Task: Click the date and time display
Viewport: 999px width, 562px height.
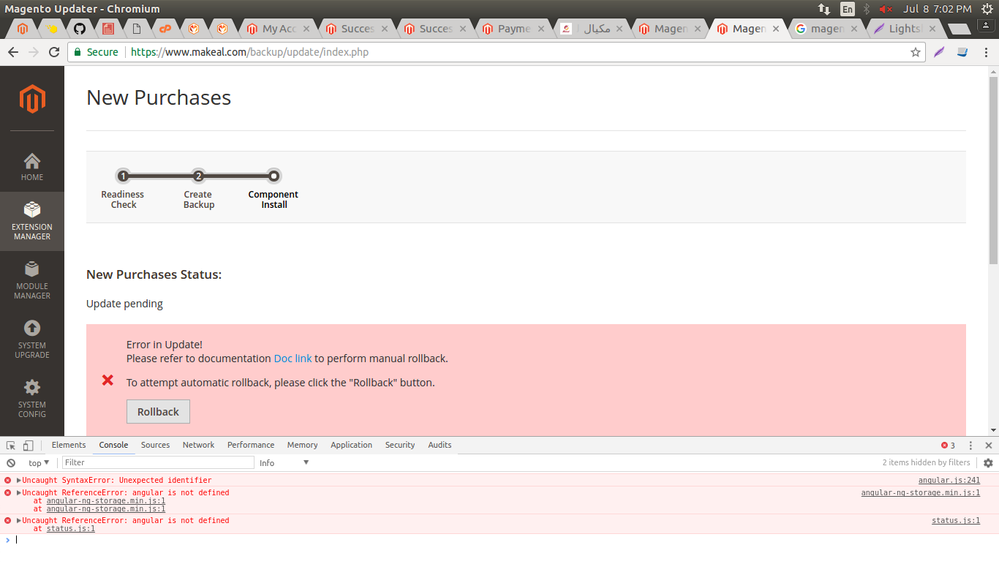Action: click(x=937, y=9)
